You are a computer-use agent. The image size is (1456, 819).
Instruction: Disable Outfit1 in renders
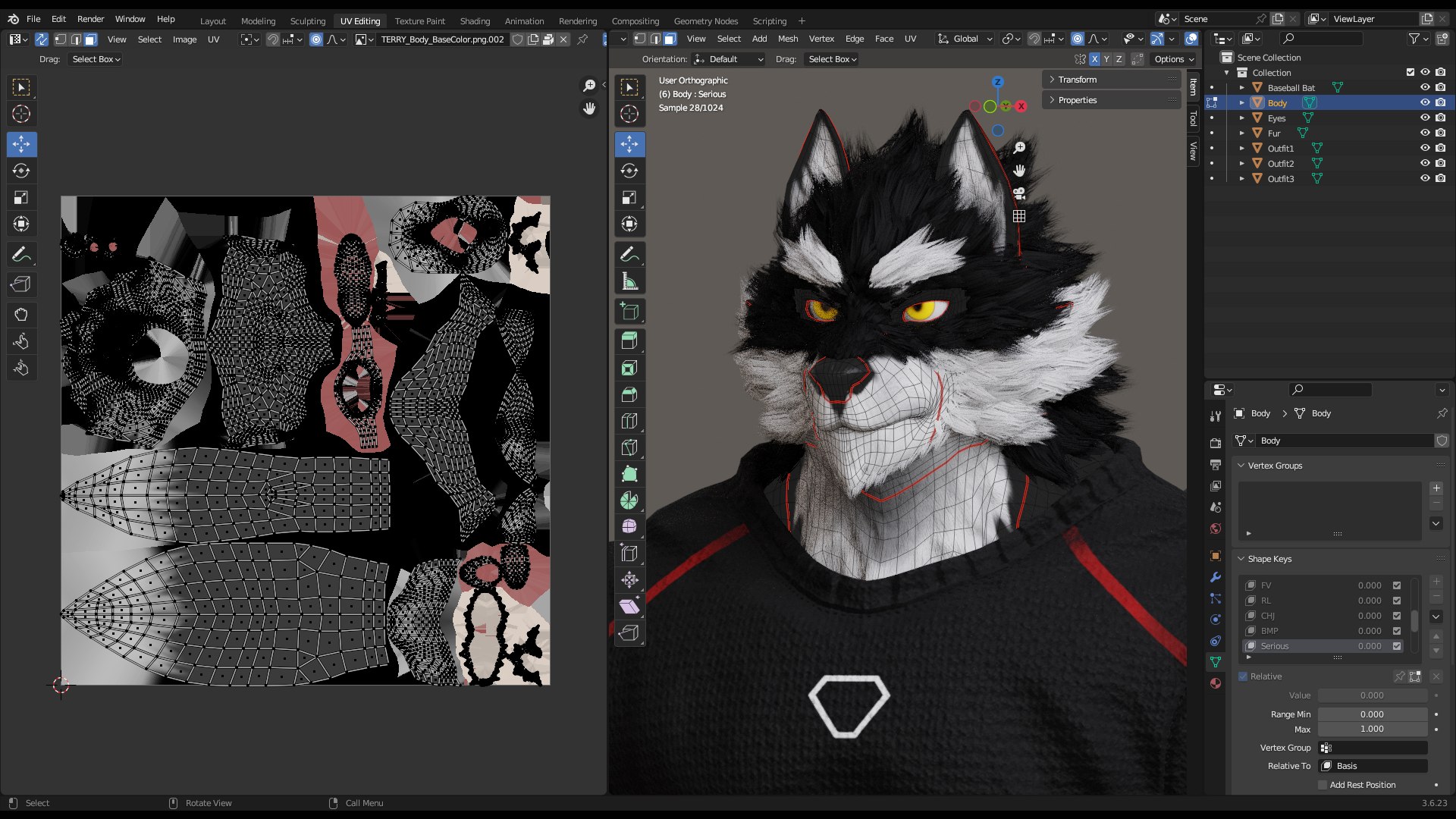(x=1440, y=148)
